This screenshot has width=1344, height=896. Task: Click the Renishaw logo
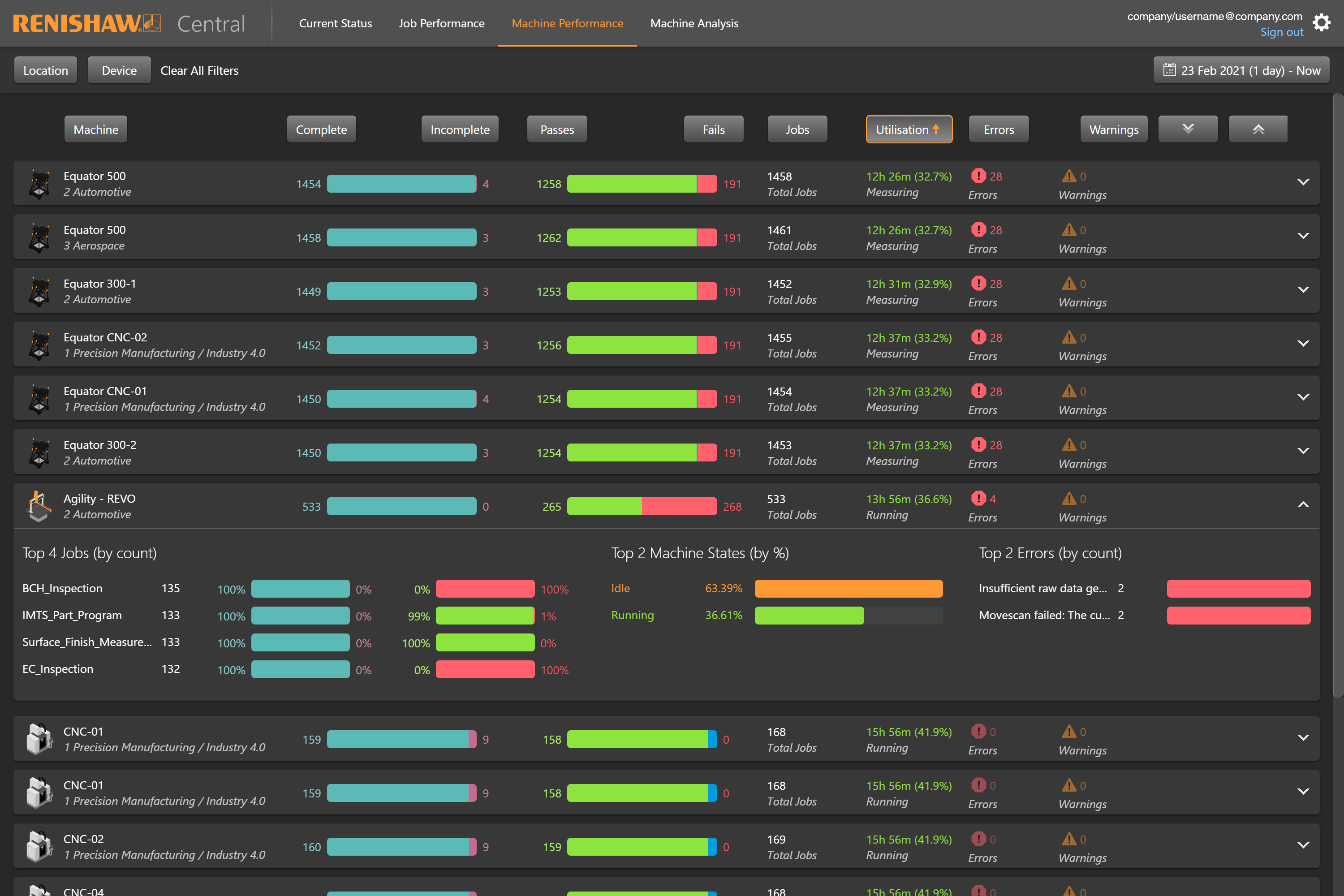[86, 23]
